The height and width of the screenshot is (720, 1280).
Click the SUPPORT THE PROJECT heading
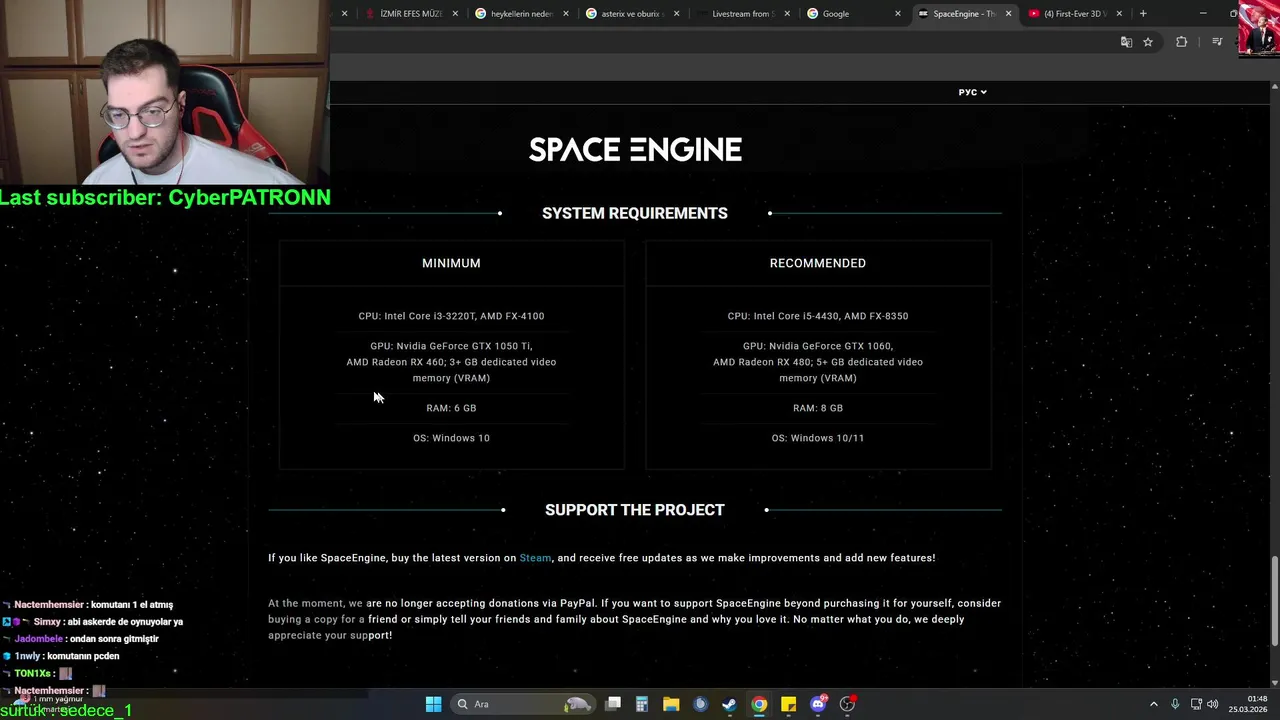pos(635,510)
